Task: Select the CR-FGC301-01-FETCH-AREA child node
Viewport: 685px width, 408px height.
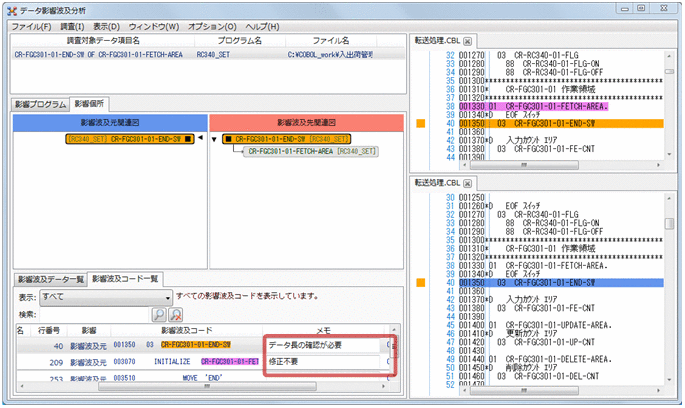Action: tap(312, 151)
